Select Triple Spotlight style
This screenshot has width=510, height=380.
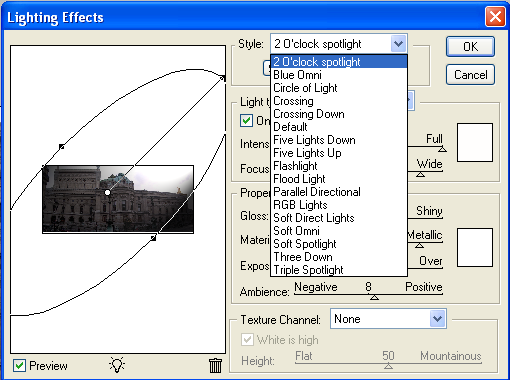[x=339, y=270]
